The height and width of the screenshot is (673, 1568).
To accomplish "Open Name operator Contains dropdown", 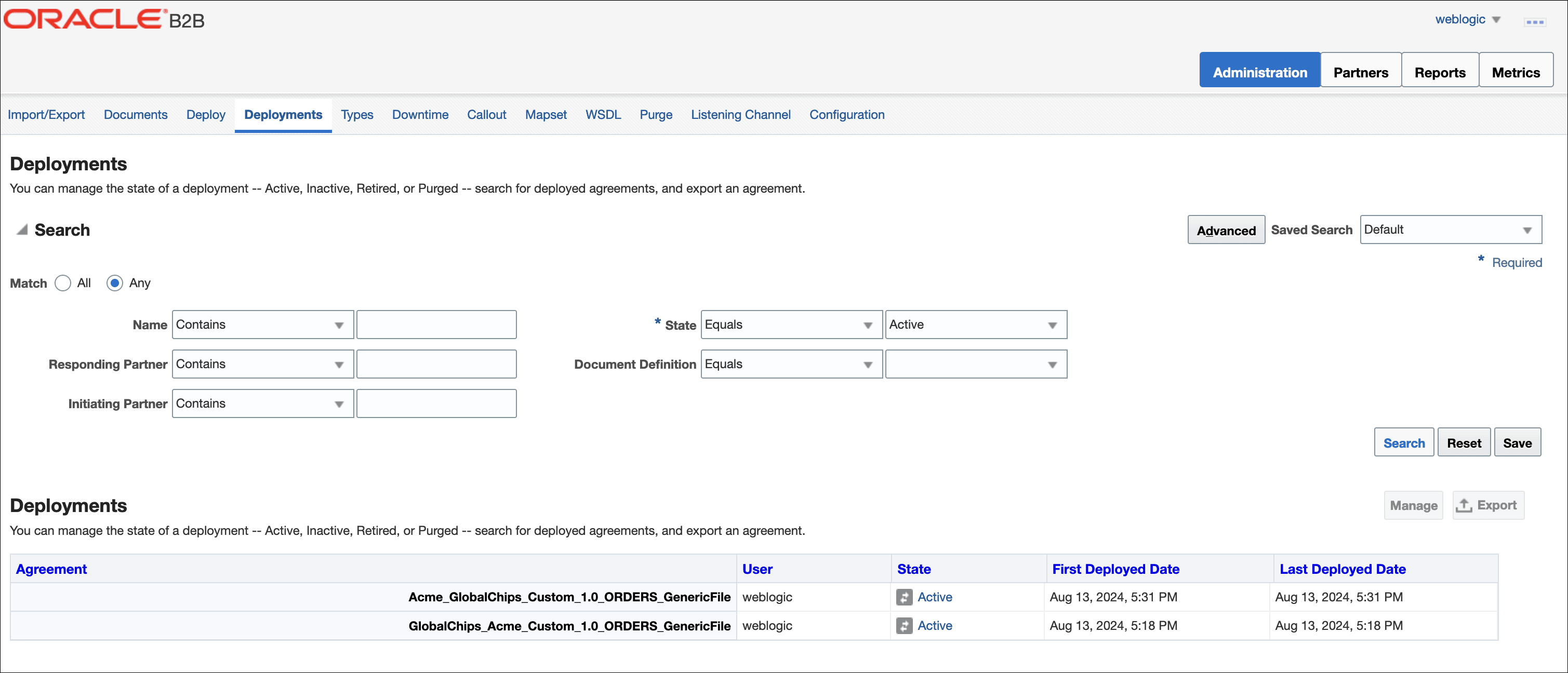I will pos(263,325).
